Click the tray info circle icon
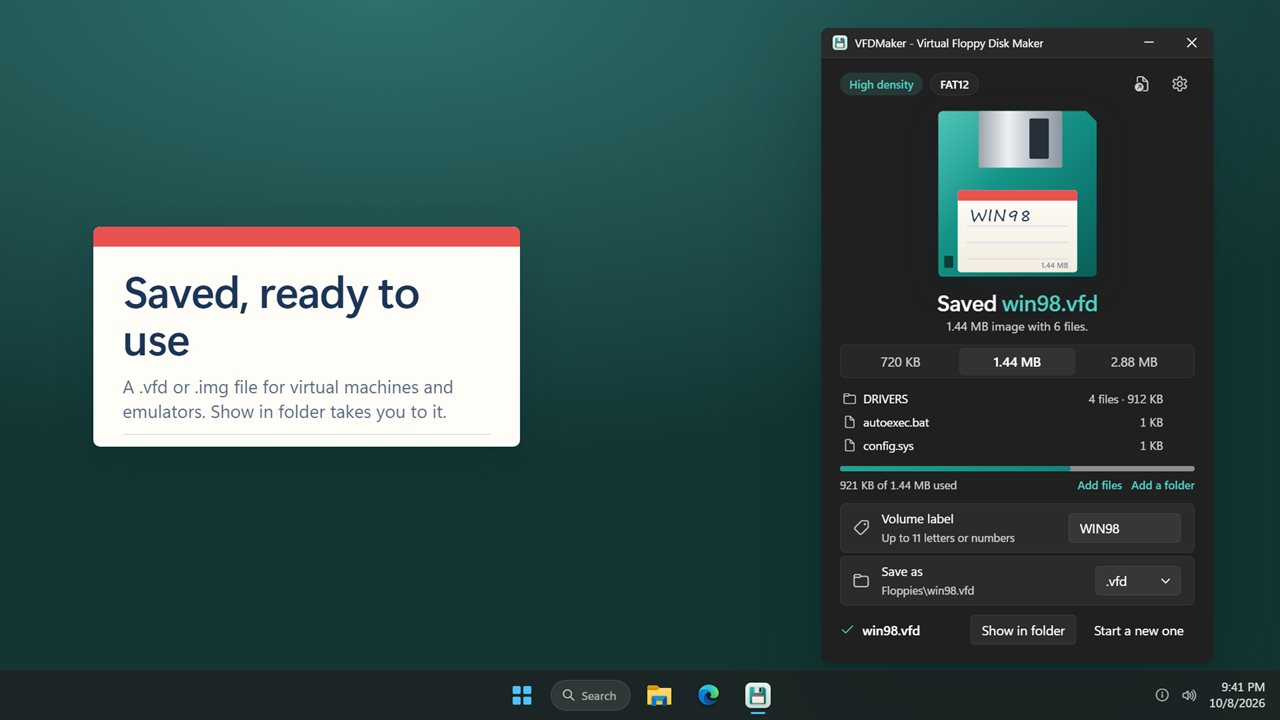The width and height of the screenshot is (1280, 720). point(1162,695)
